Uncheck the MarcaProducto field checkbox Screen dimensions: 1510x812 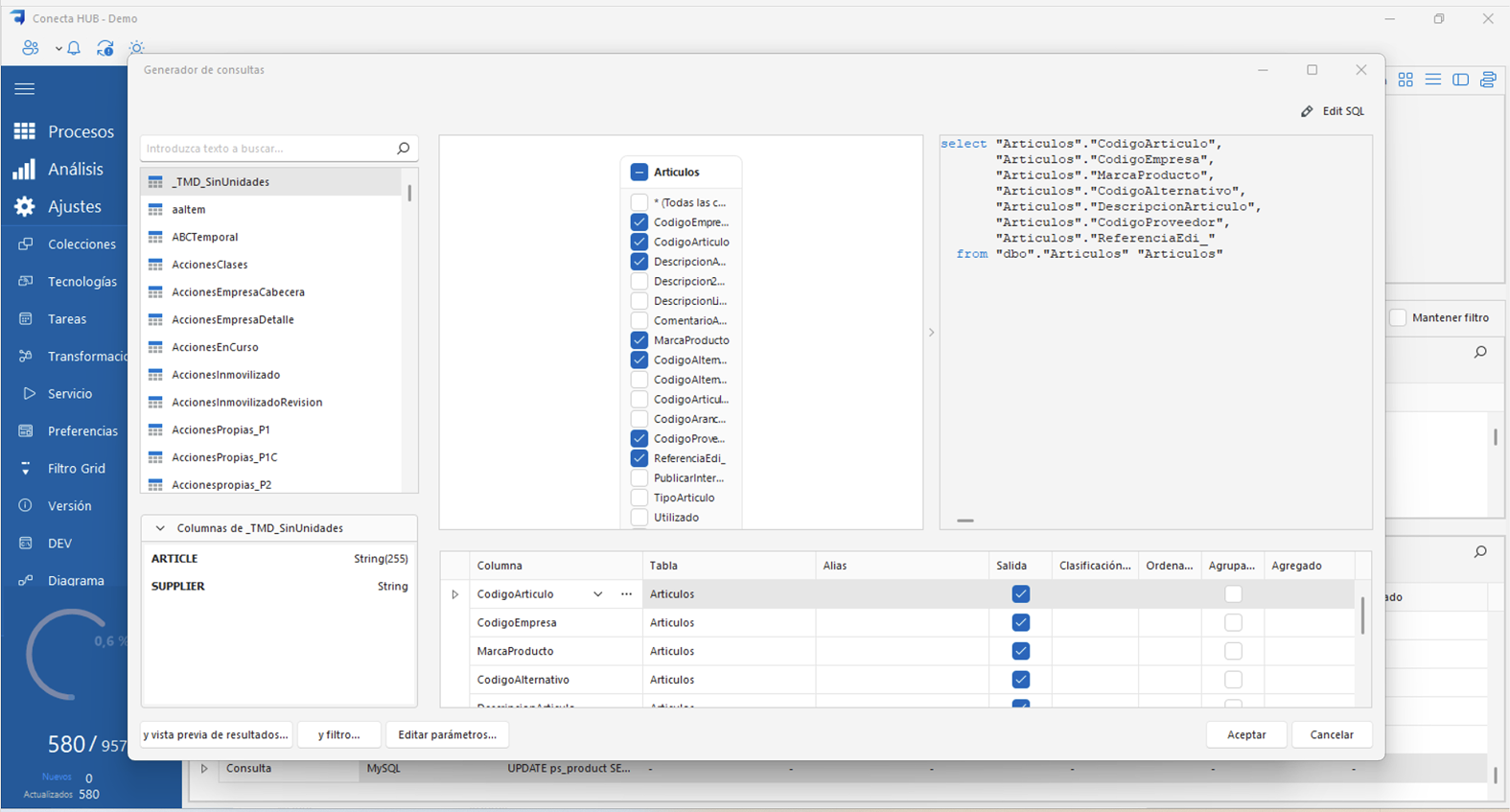639,340
